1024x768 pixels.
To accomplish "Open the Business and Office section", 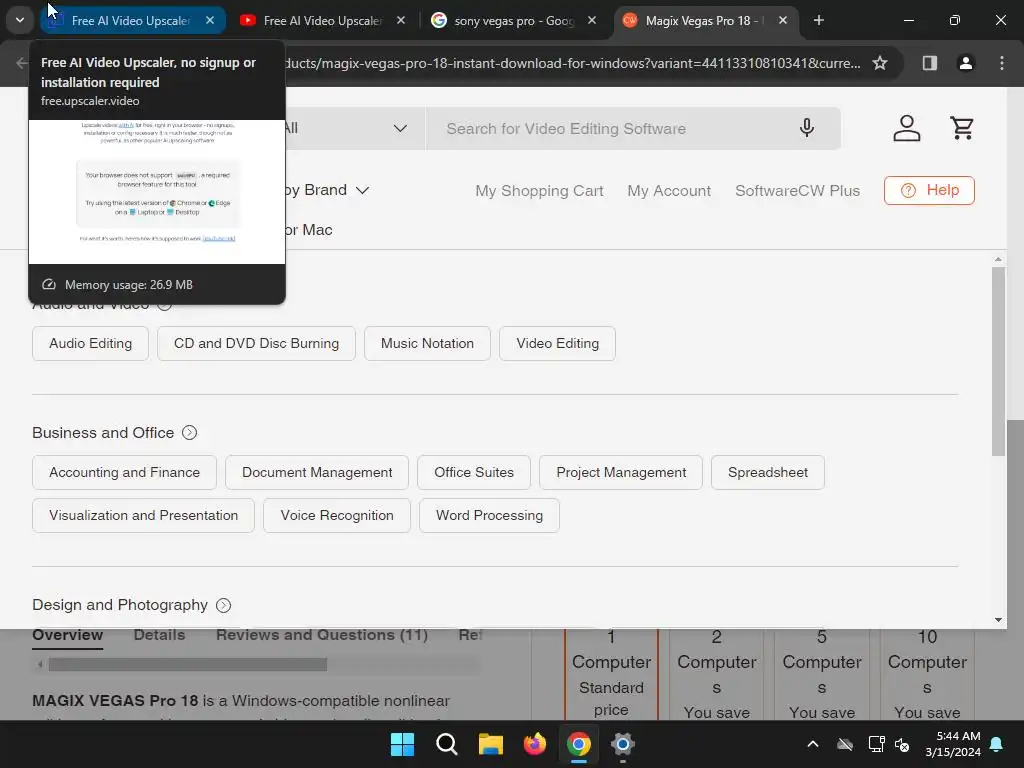I will click(103, 433).
